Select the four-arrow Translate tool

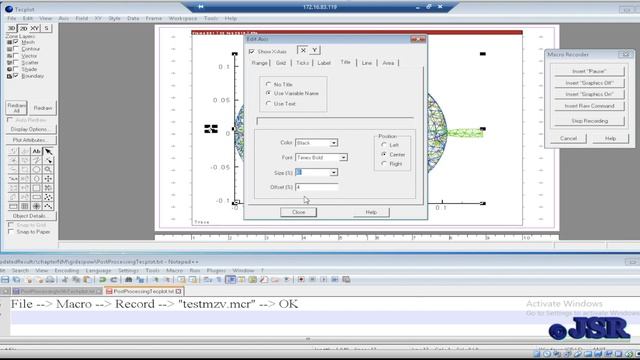[48, 178]
